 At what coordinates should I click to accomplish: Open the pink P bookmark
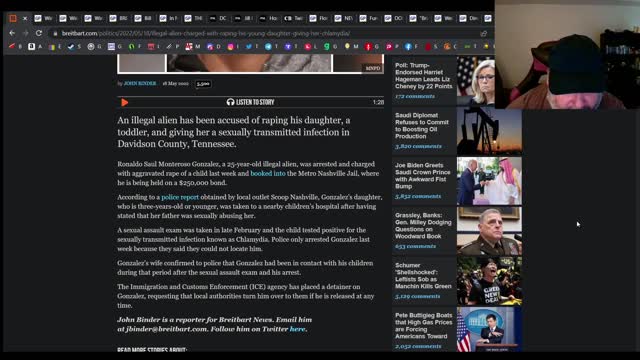pos(389,47)
